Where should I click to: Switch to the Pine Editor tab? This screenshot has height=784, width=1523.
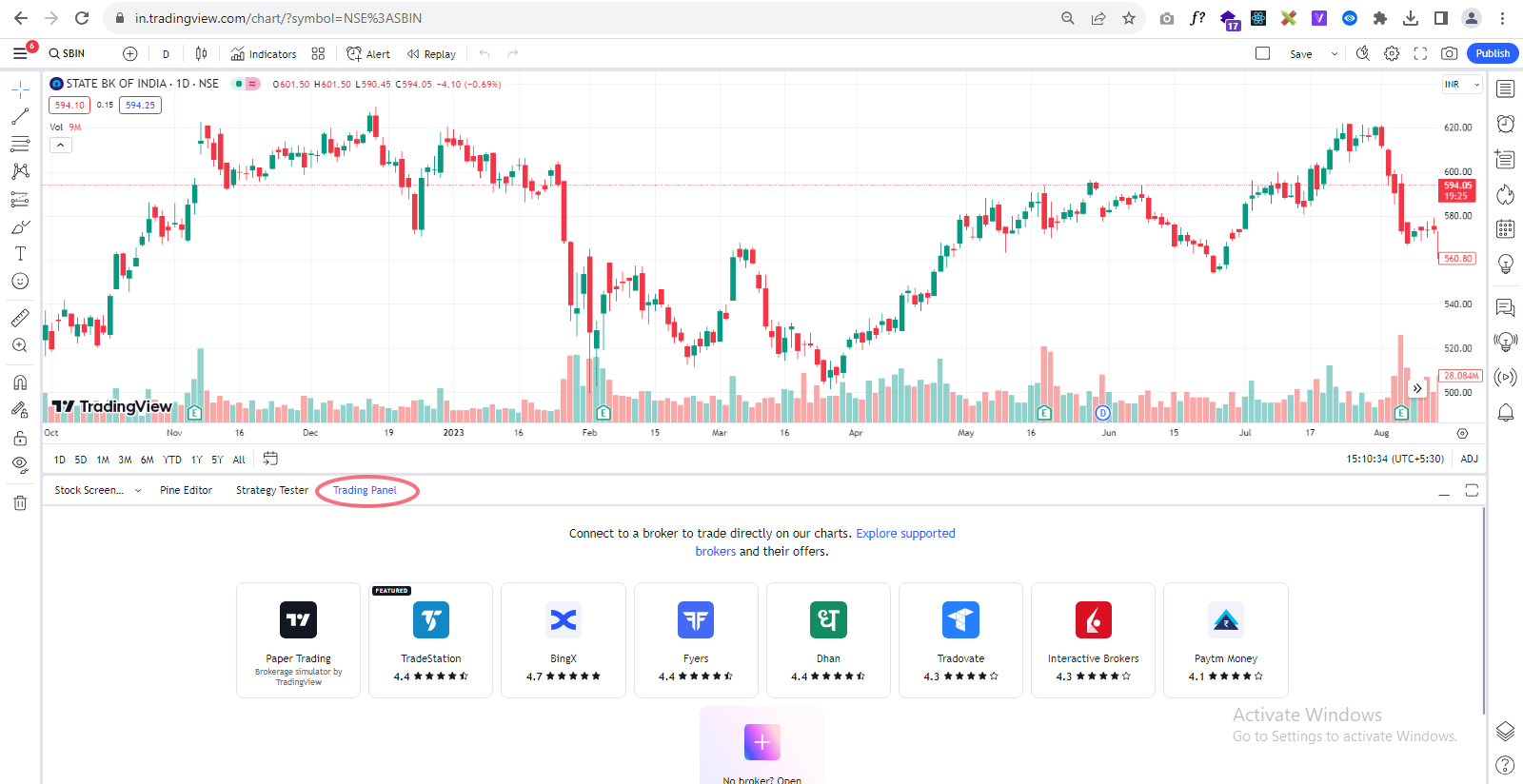tap(186, 490)
